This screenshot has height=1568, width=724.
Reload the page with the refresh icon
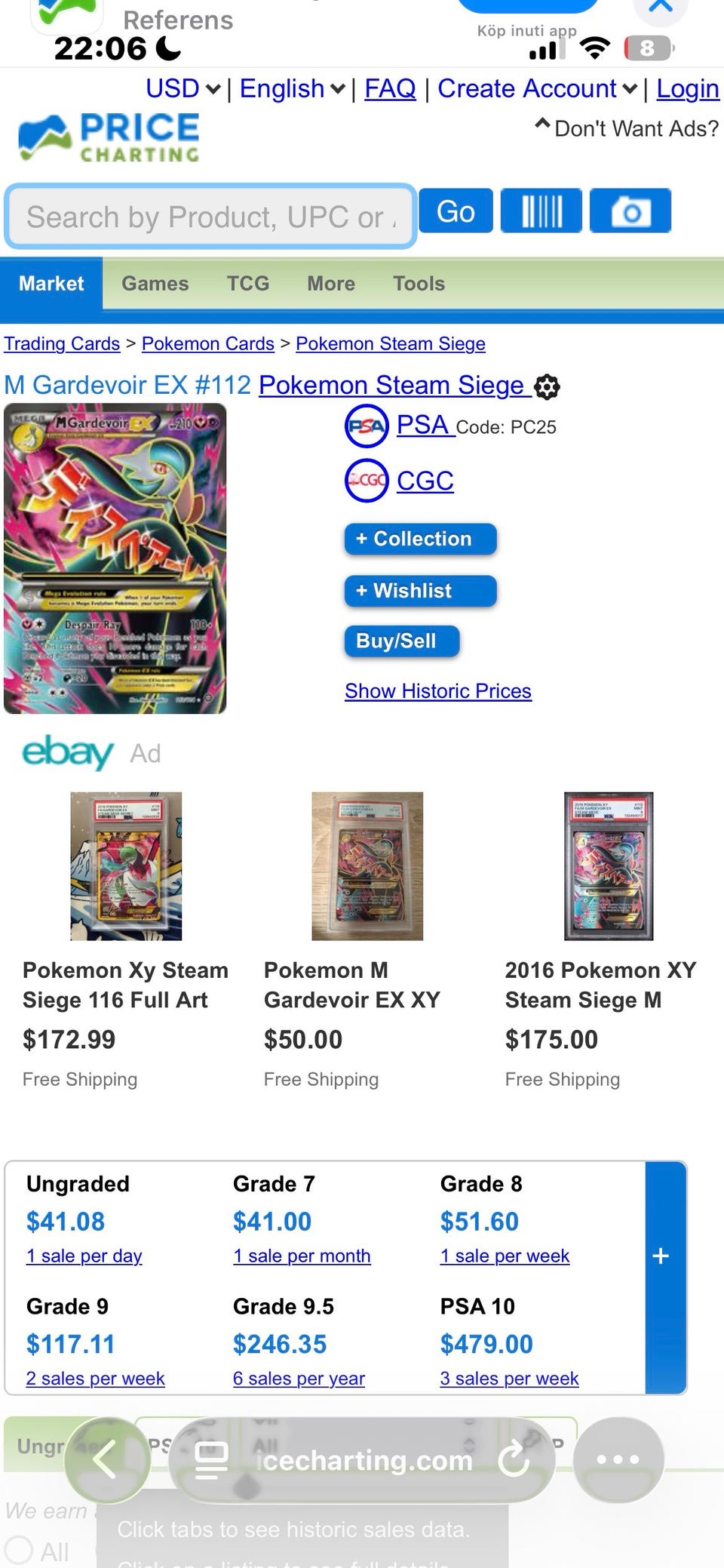pyautogui.click(x=514, y=1459)
